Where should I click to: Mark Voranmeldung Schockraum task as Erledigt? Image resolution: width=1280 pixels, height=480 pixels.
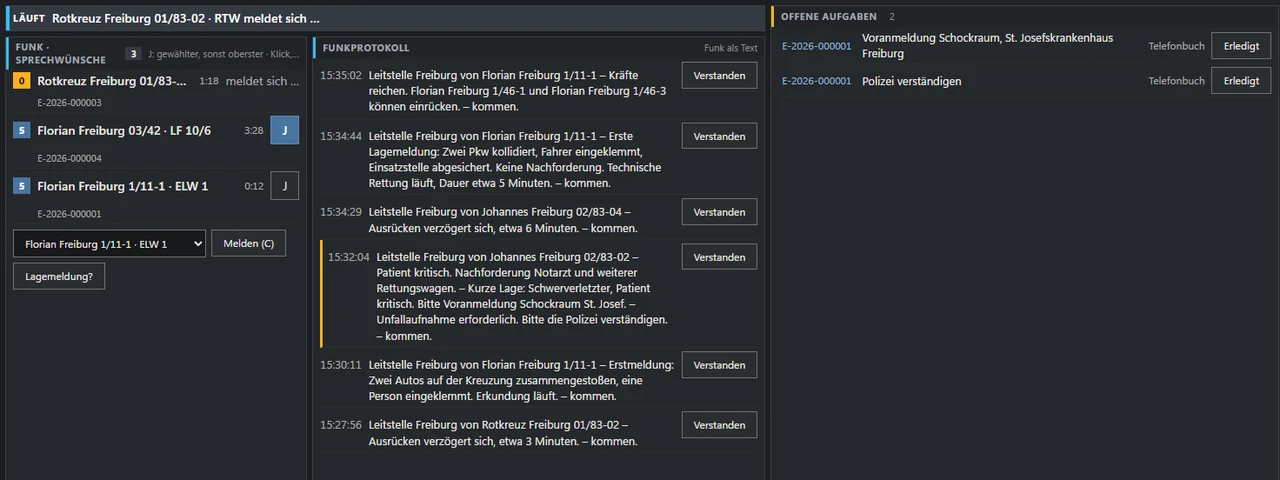click(1241, 45)
